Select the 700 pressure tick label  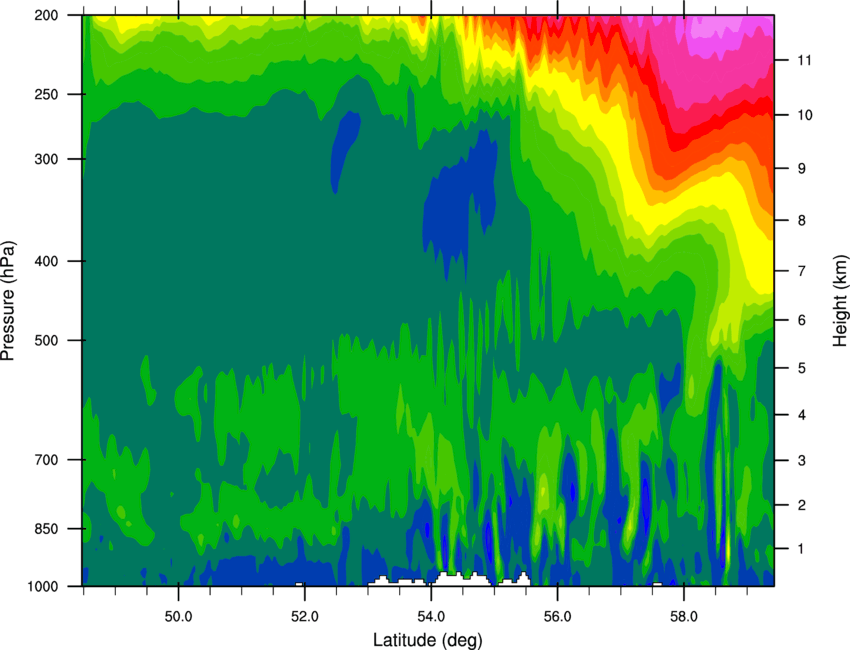[x=46, y=460]
